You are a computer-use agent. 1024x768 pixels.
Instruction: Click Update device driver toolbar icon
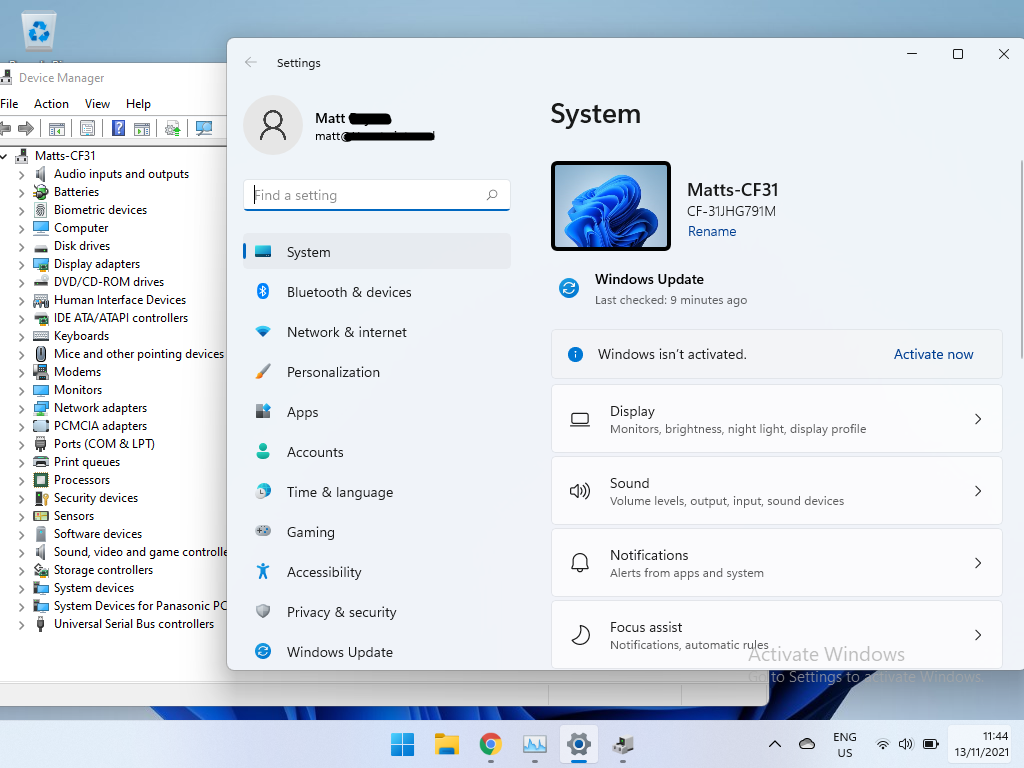(x=173, y=128)
